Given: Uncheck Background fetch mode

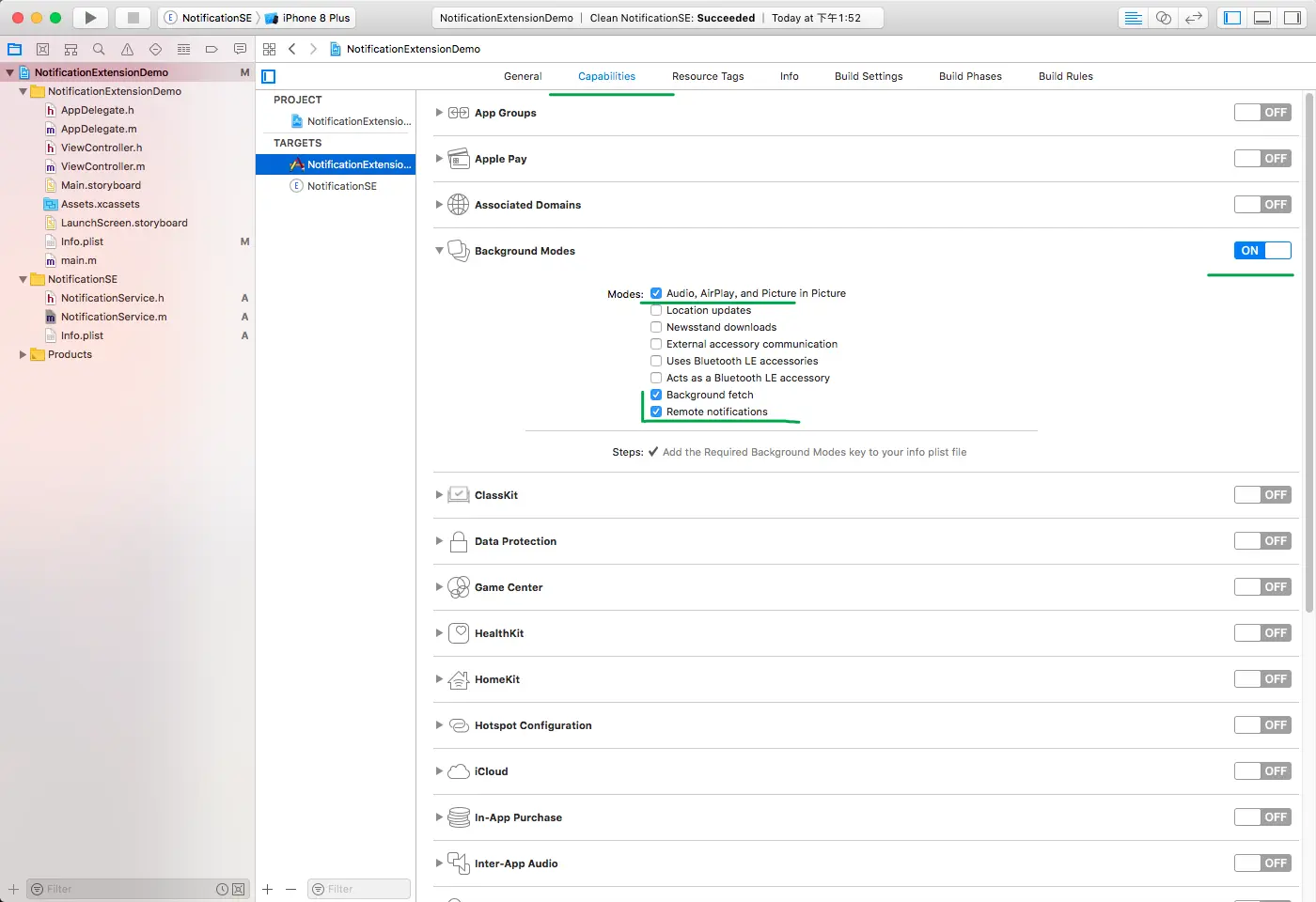Looking at the screenshot, I should [656, 395].
